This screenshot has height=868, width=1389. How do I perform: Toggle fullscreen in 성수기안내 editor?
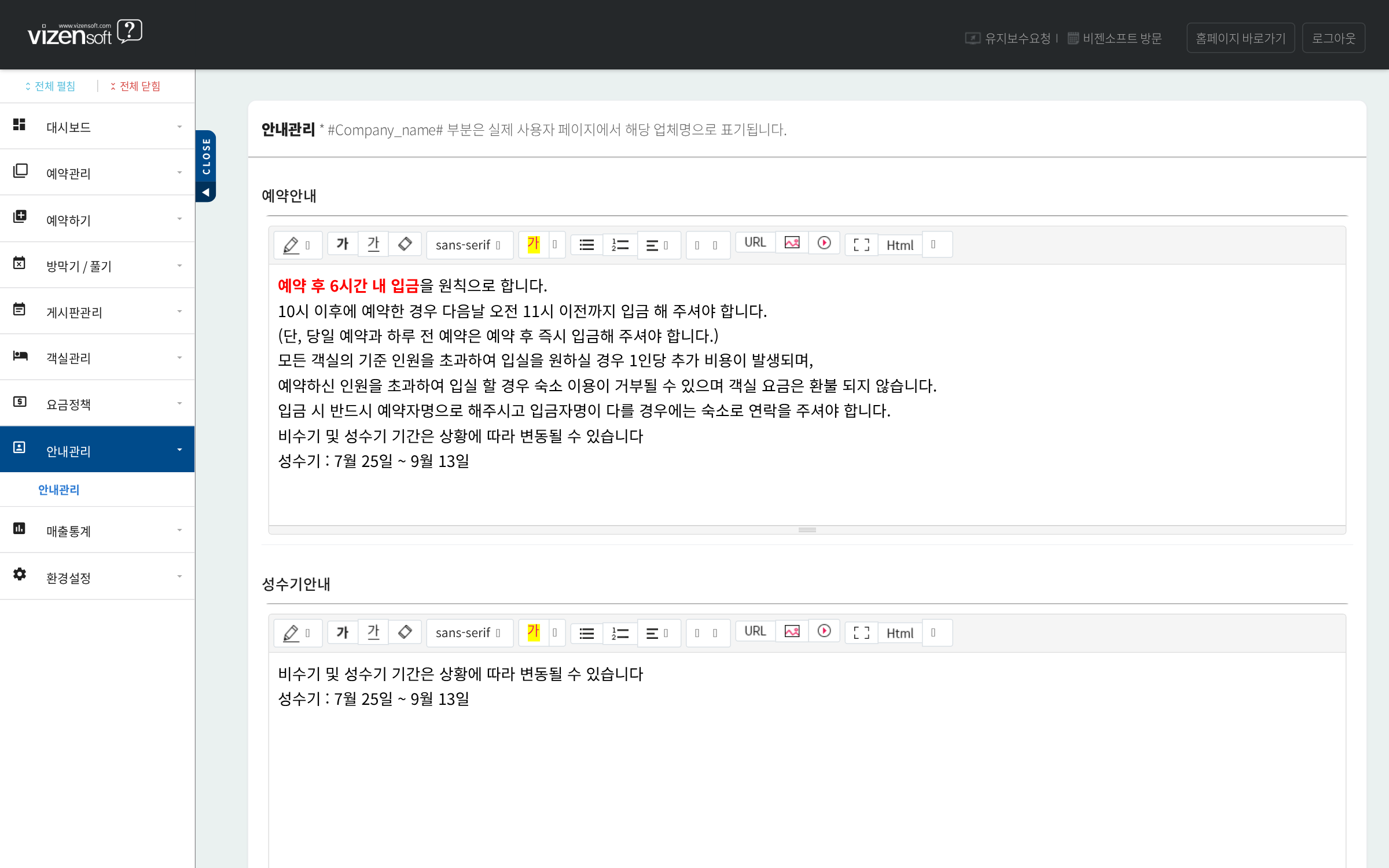coord(861,633)
